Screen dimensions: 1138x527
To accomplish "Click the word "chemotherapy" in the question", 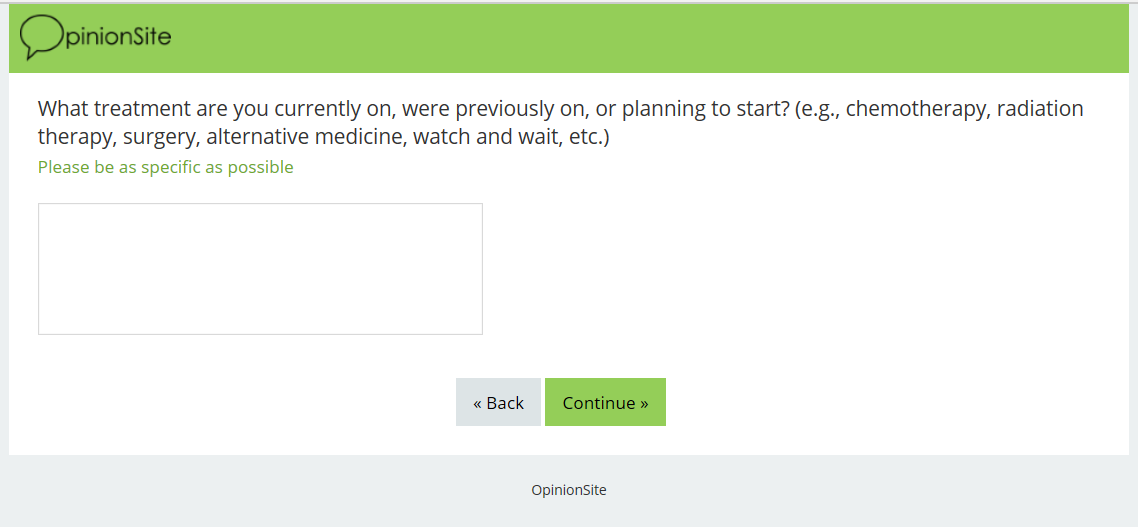I will click(x=916, y=109).
